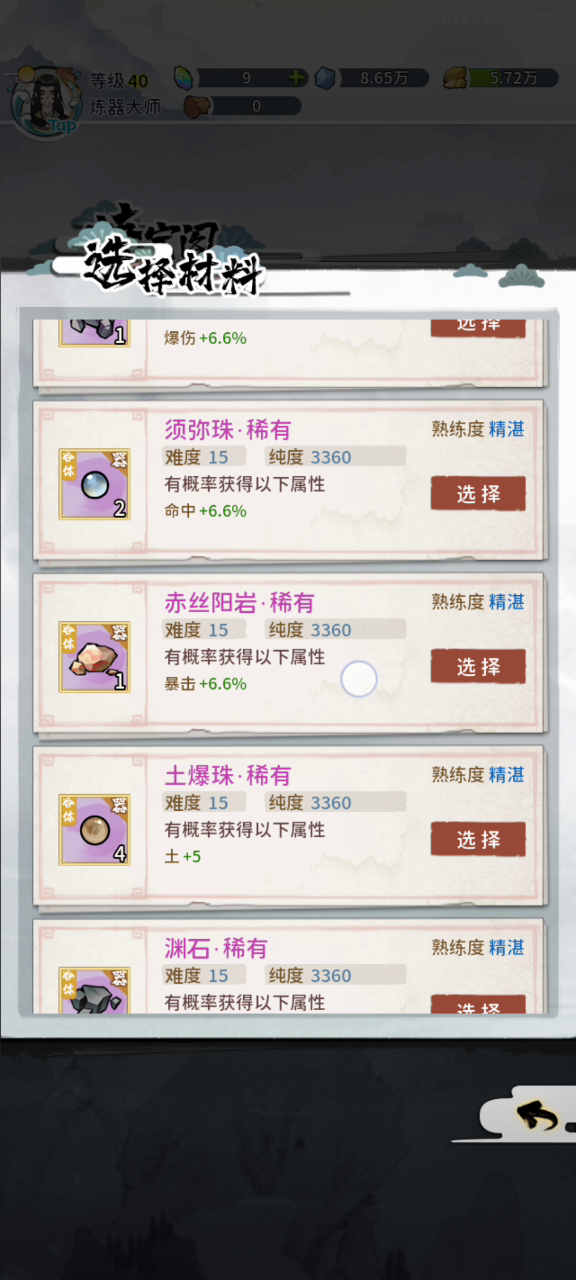Image resolution: width=576 pixels, height=1280 pixels.
Task: Tap the blue ore currency icon
Action: tap(325, 78)
